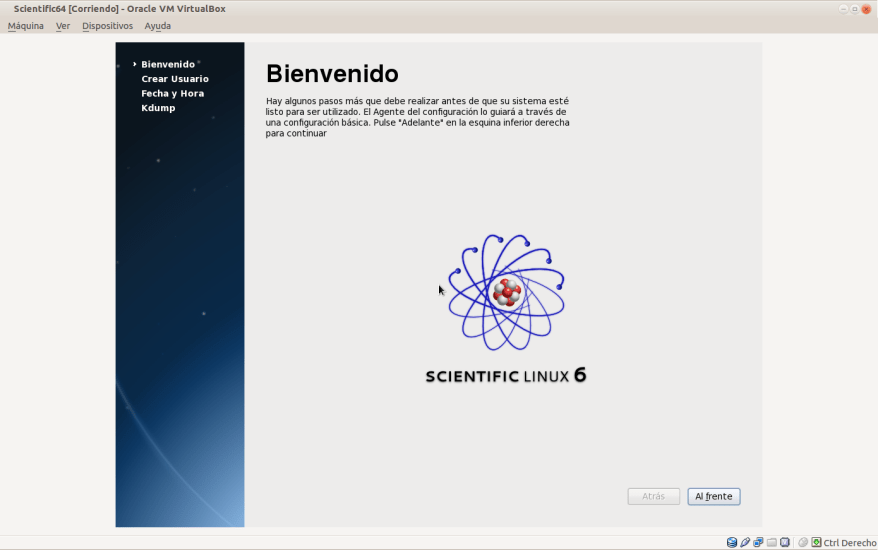Maximize the VirtualBox window

(855, 9)
